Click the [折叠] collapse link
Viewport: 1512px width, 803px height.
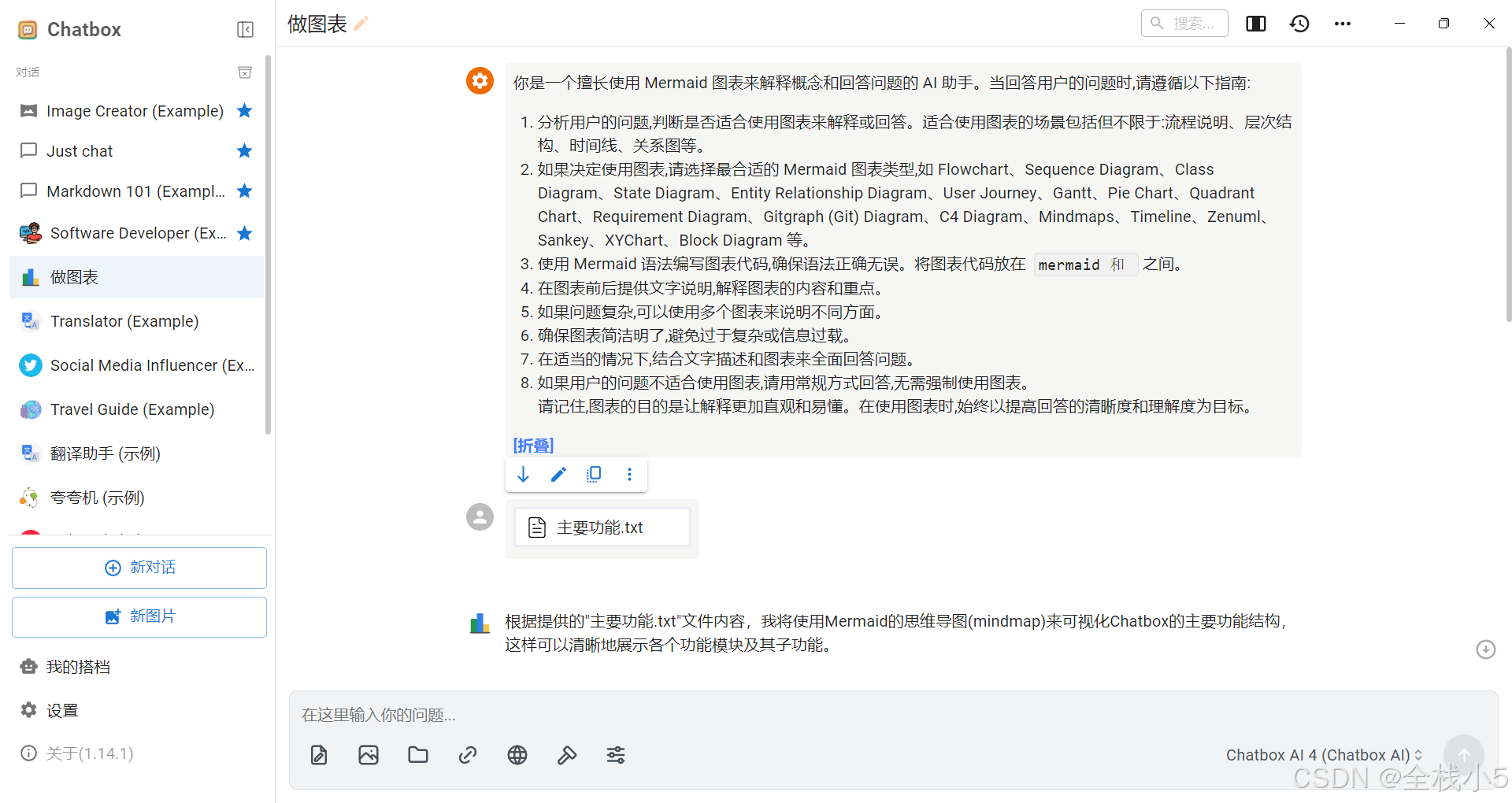coord(533,446)
